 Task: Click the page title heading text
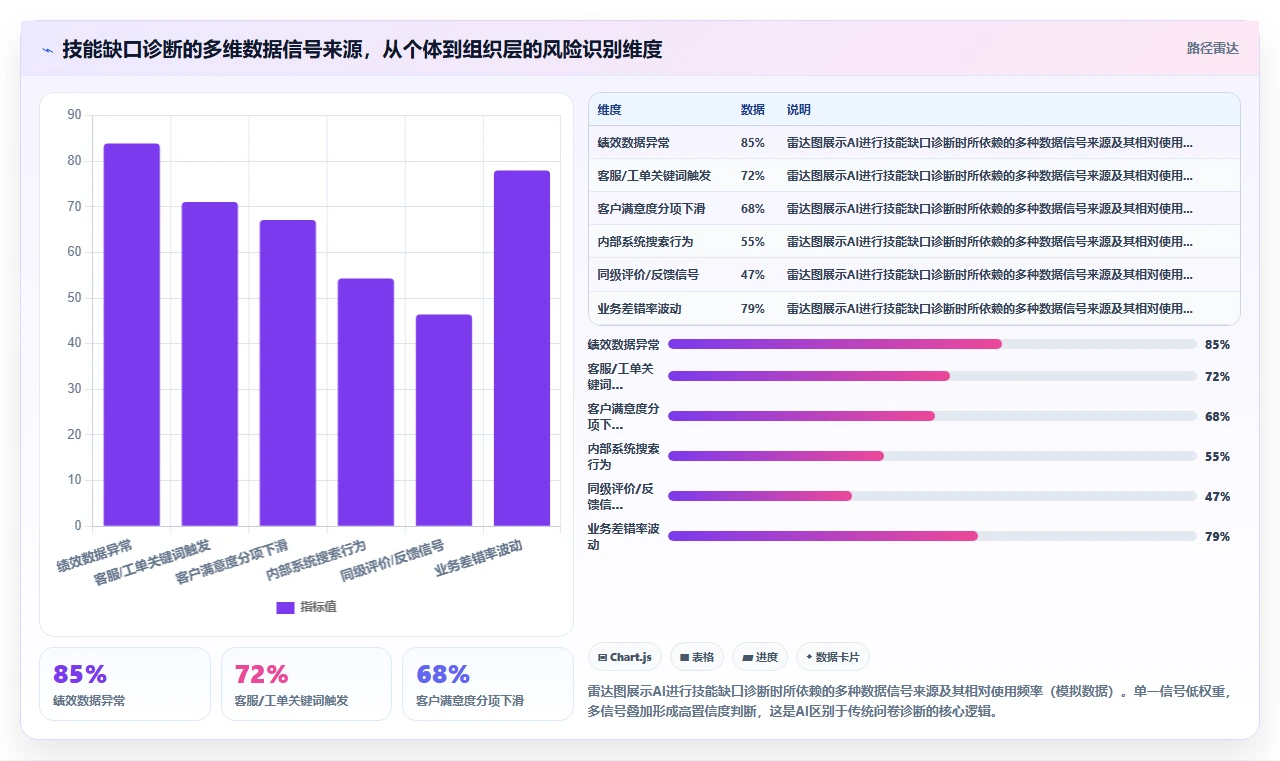coord(362,49)
